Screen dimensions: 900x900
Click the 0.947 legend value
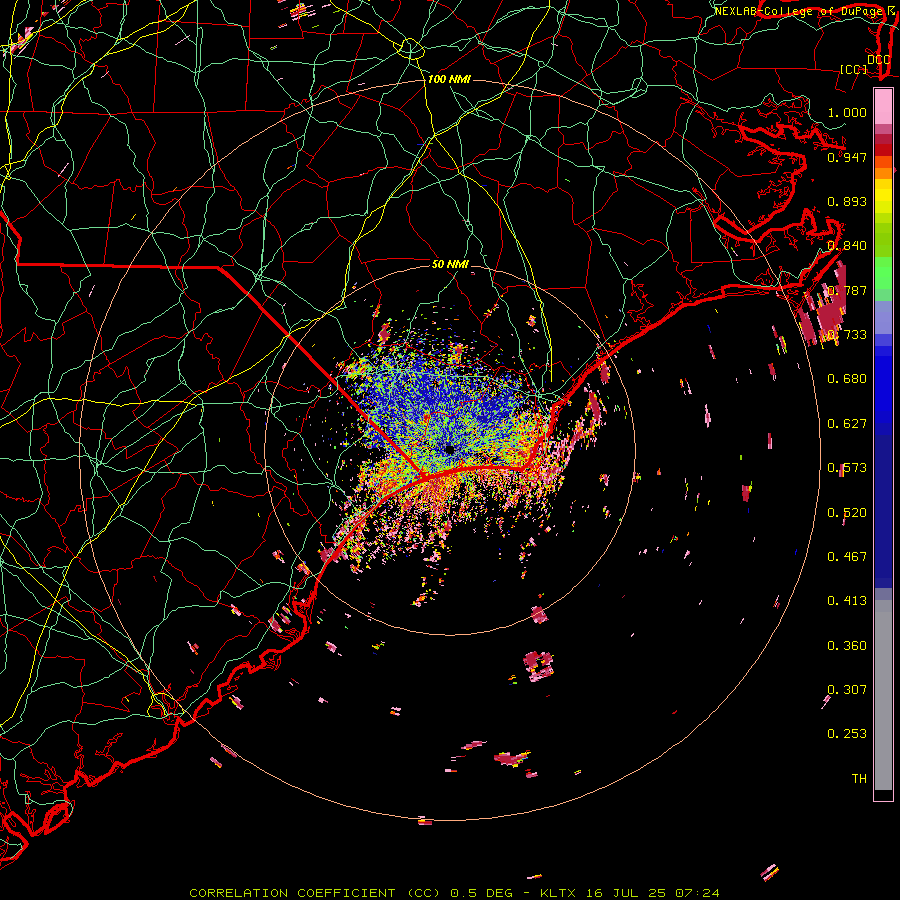[847, 157]
